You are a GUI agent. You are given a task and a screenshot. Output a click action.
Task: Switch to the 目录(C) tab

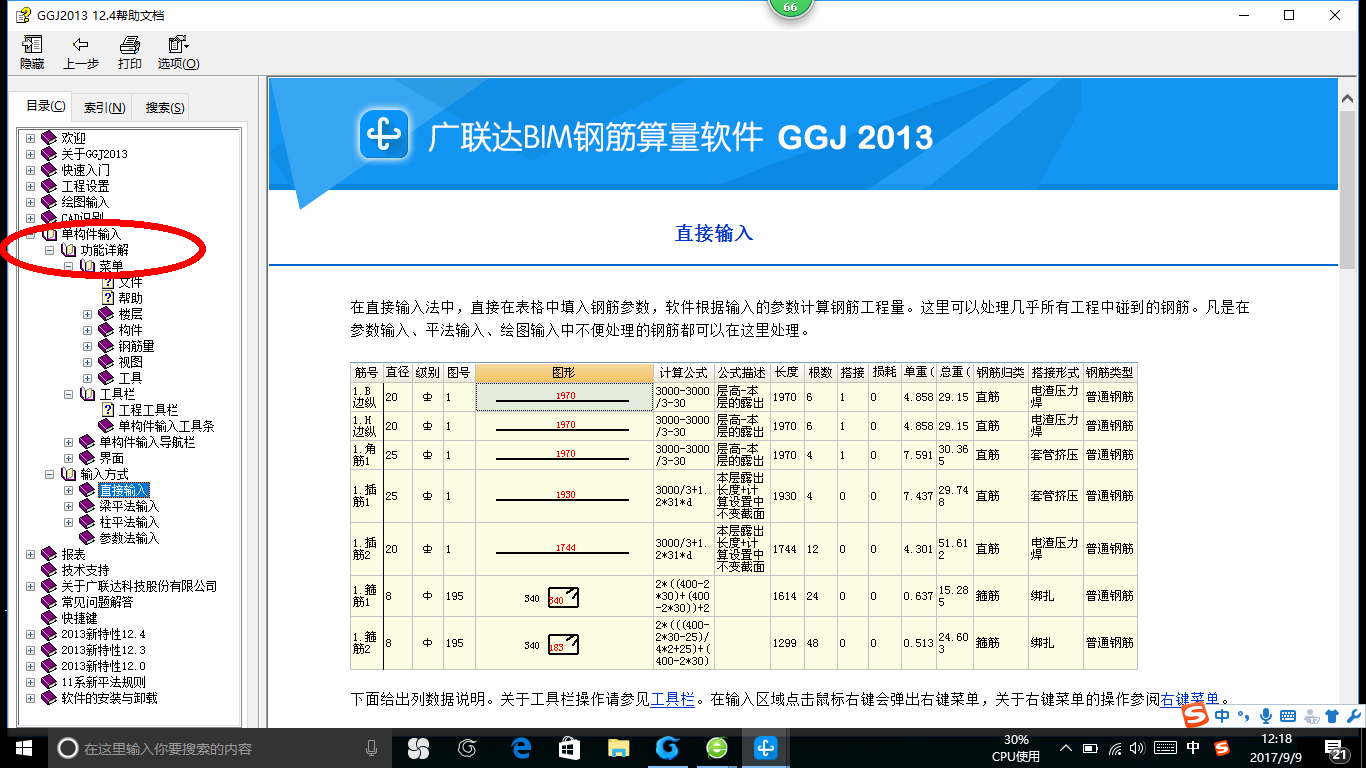(46, 106)
